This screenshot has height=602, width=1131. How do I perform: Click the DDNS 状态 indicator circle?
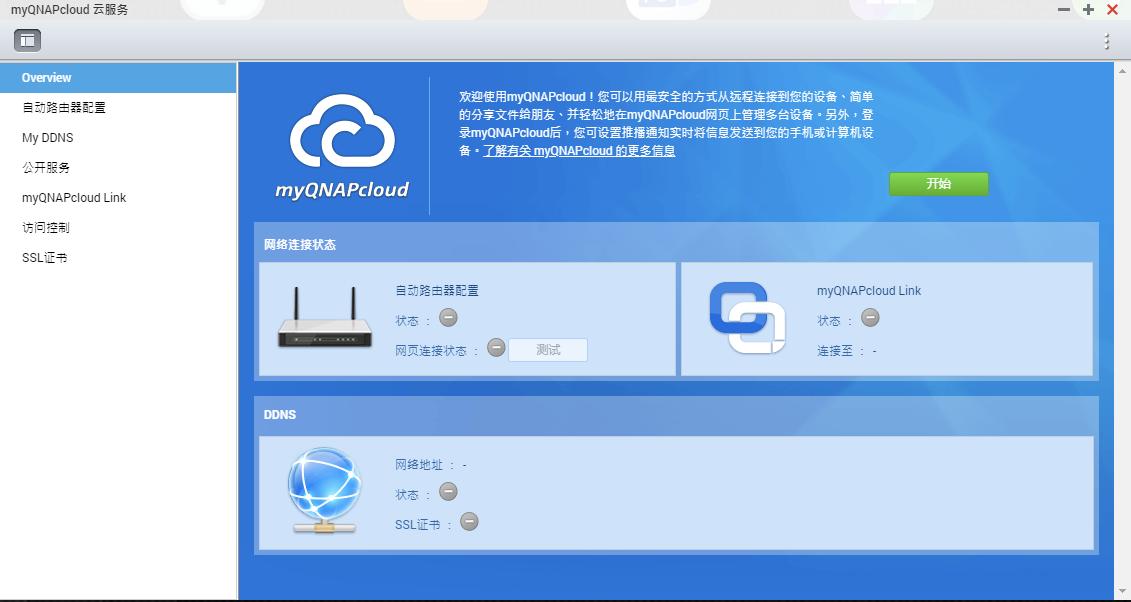pos(448,491)
